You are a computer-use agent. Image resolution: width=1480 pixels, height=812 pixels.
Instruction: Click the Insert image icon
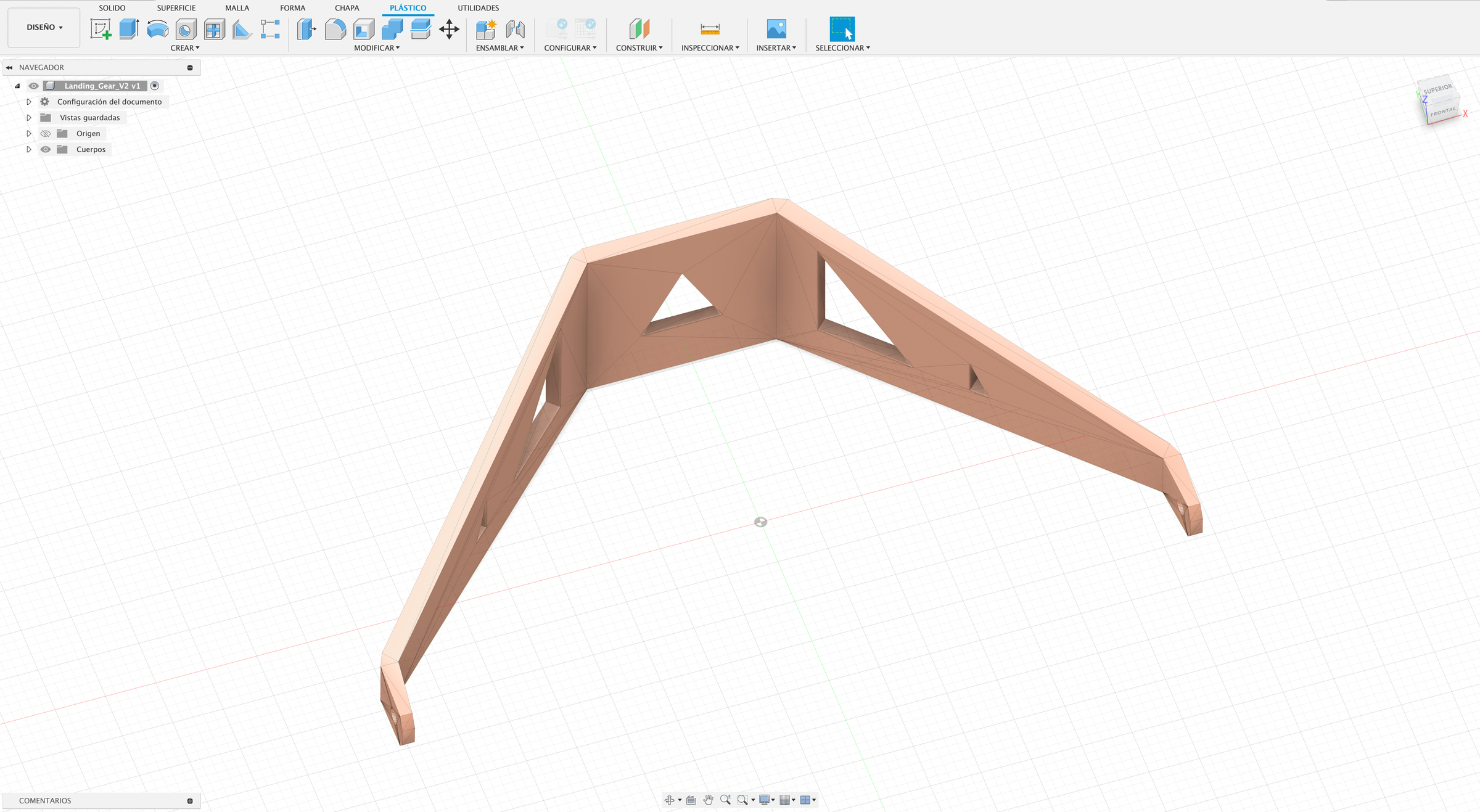click(x=776, y=29)
